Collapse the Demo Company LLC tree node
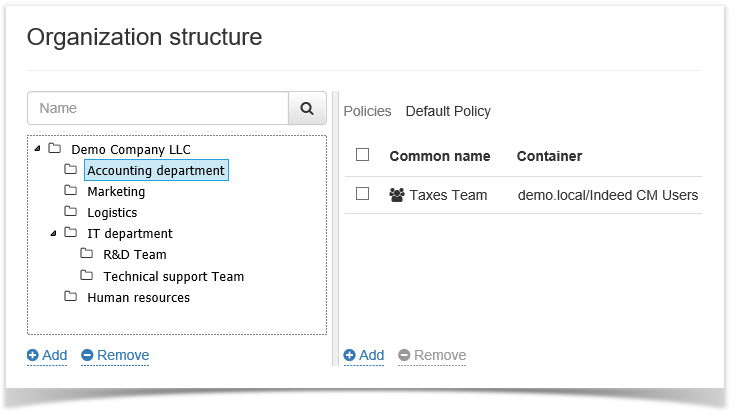 tap(38, 149)
